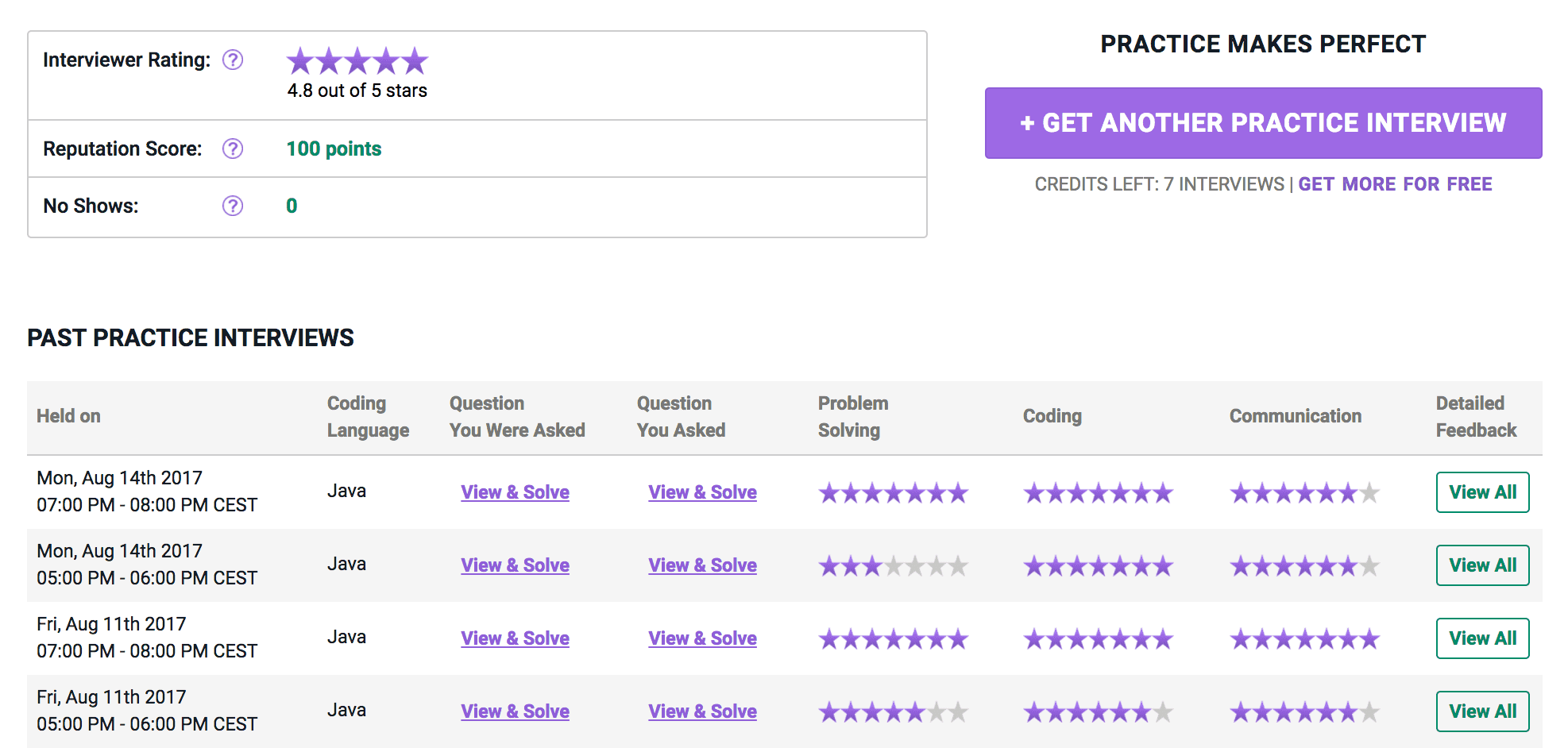This screenshot has width=1568, height=748.
Task: View & Solve question you asked Aug 11th 05:00 PM
Action: [702, 711]
